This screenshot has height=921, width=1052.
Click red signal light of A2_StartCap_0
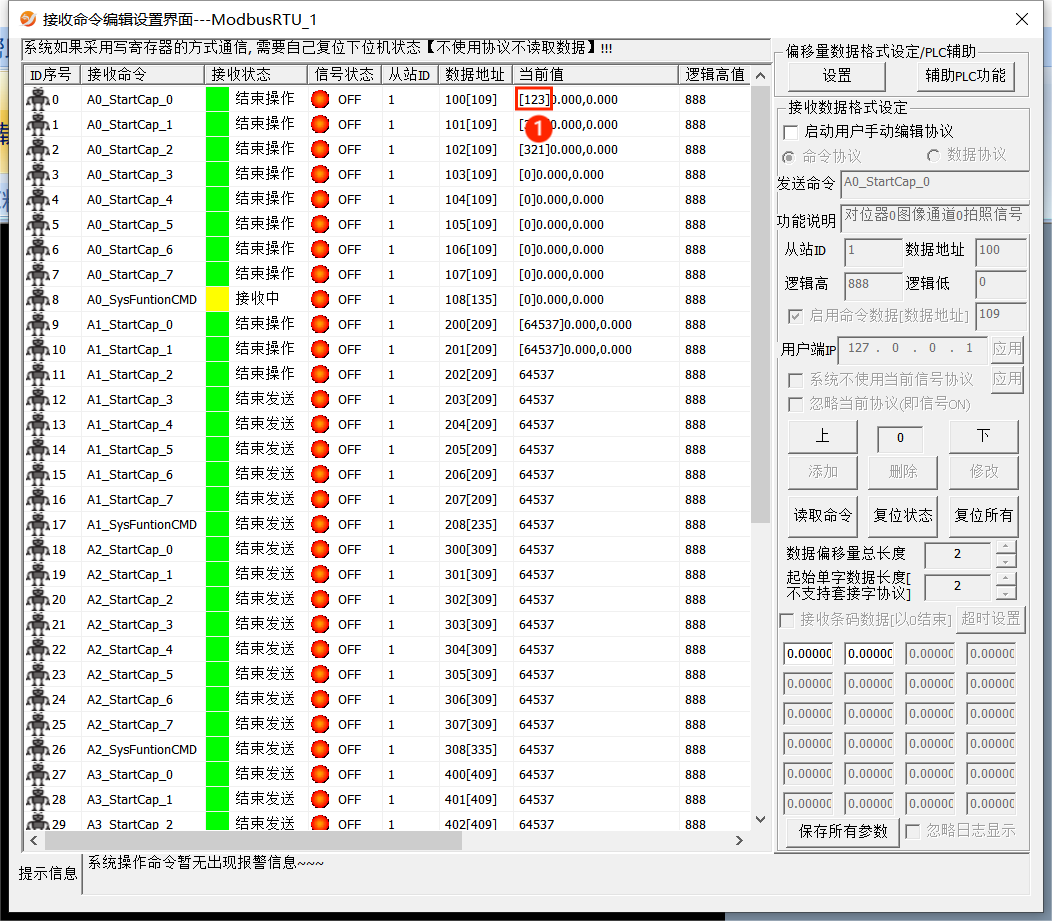click(x=320, y=549)
